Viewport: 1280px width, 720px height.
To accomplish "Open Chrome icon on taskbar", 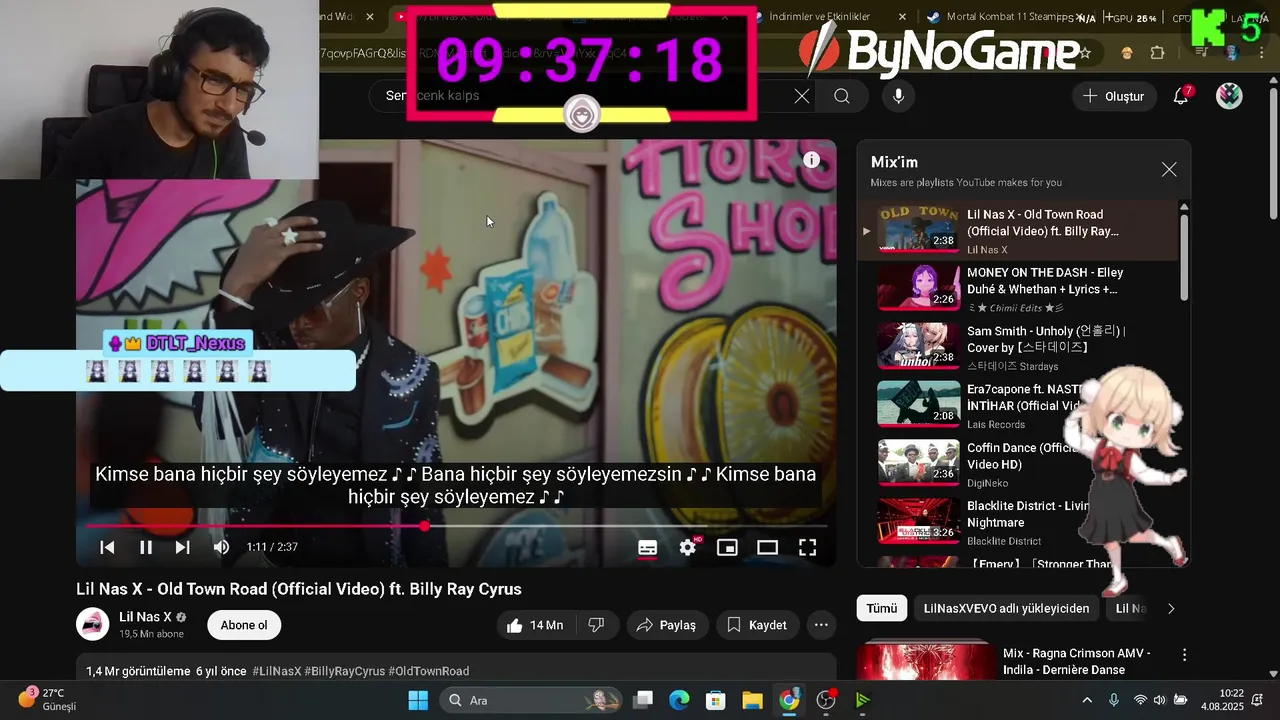I will [x=789, y=700].
